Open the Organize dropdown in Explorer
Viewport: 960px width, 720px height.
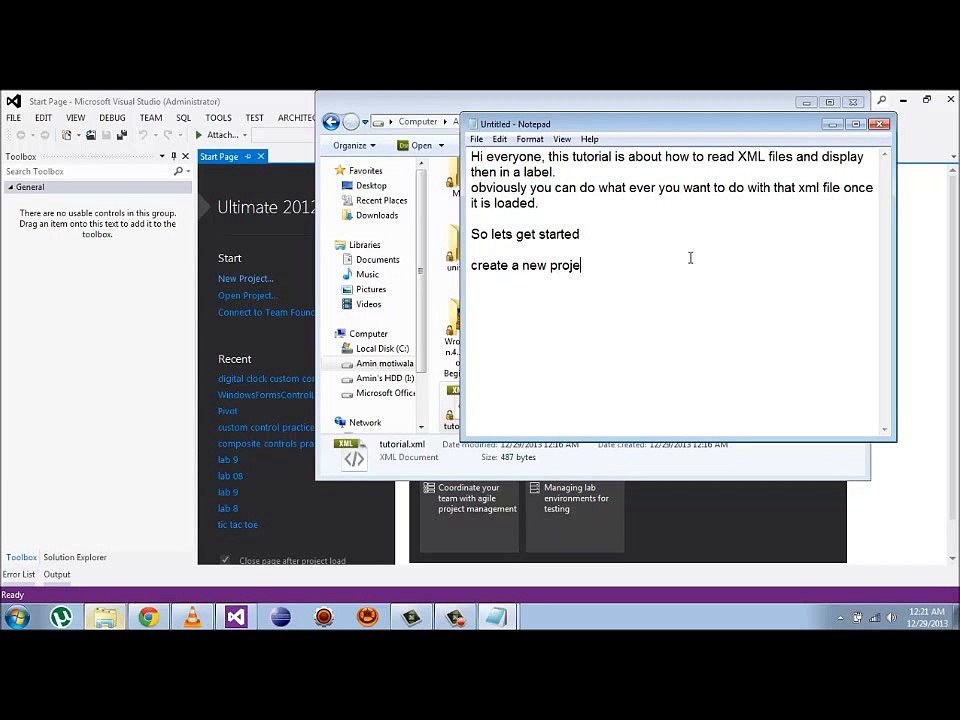click(x=354, y=146)
